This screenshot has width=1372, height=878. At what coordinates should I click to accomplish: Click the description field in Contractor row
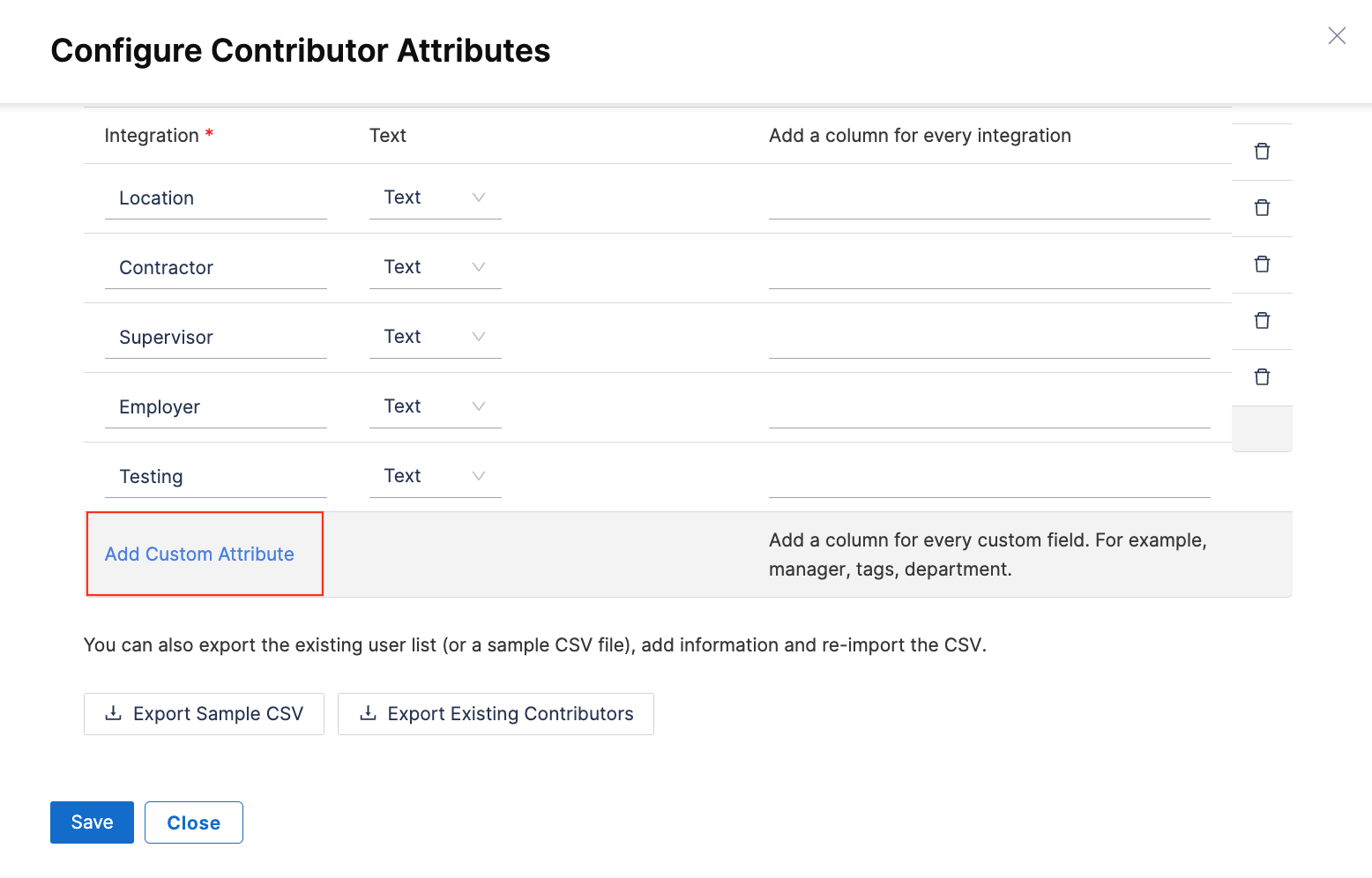click(x=988, y=269)
